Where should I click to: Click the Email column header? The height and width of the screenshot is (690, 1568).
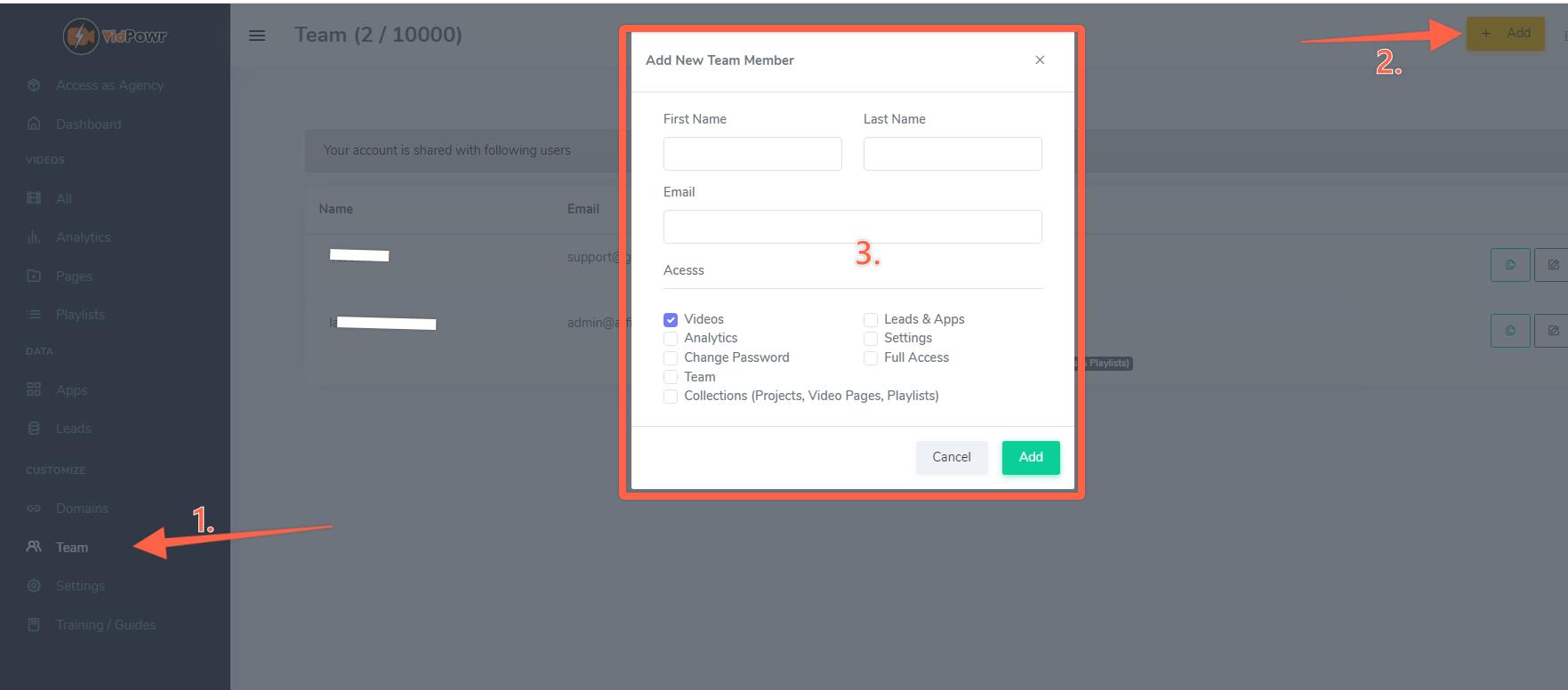[x=583, y=209]
